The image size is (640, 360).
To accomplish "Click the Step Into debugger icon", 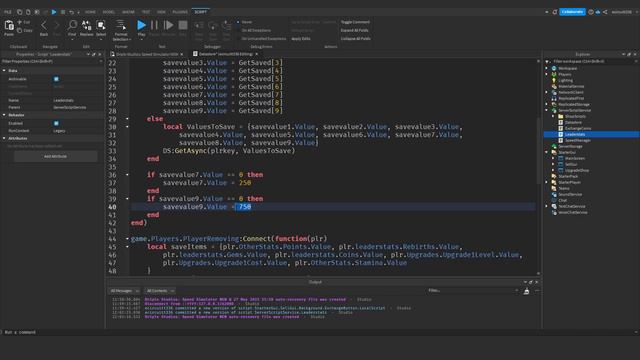I will [x=199, y=26].
